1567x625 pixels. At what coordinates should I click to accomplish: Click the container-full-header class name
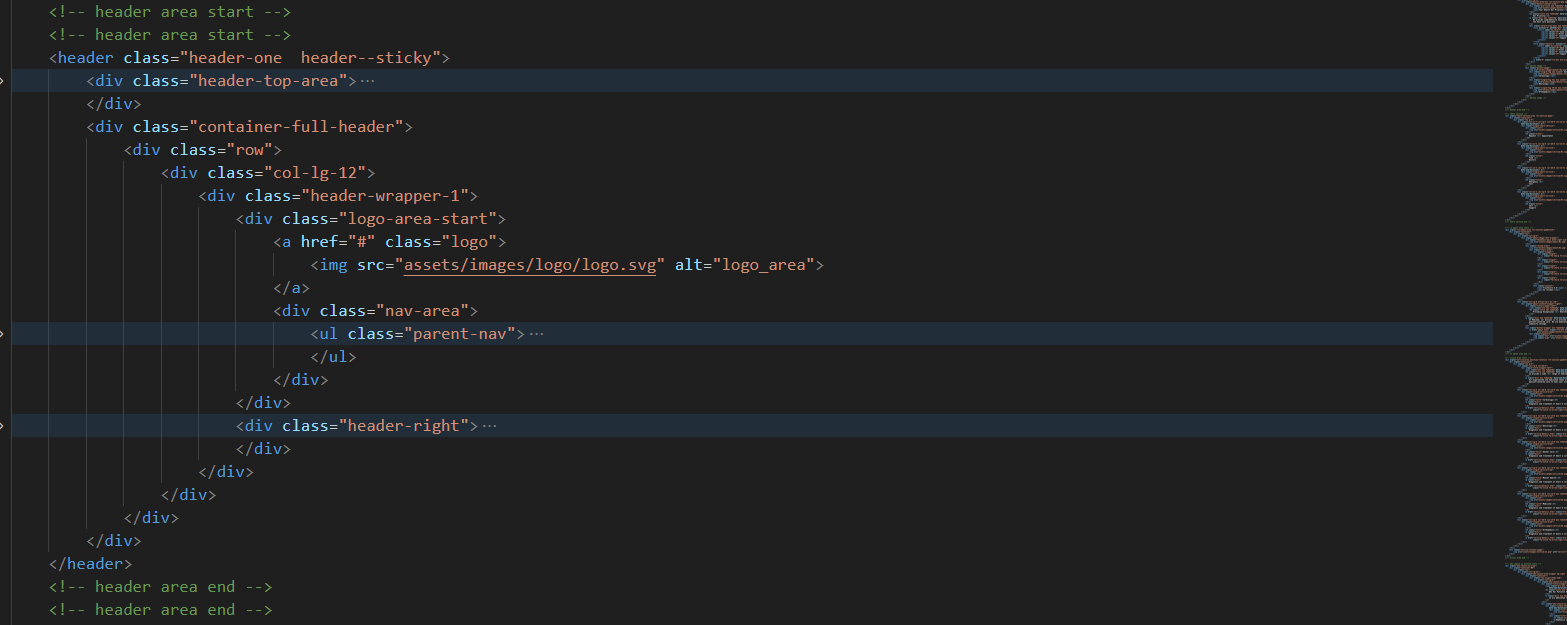click(x=301, y=127)
